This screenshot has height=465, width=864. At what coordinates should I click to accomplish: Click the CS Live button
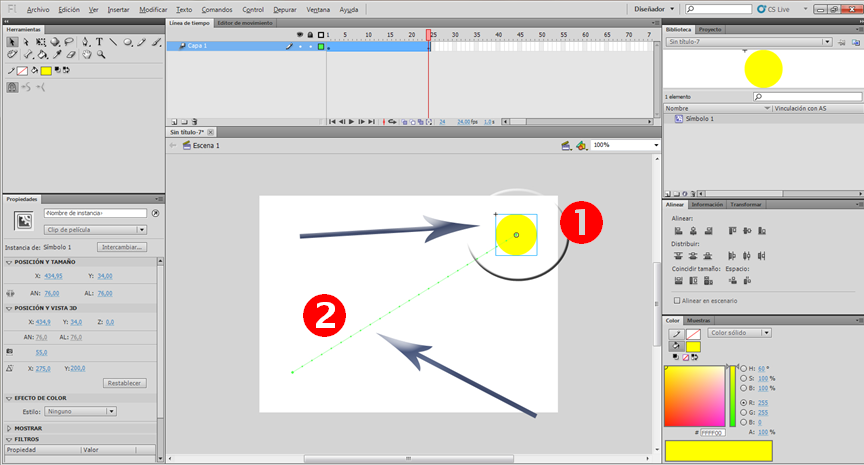pos(774,9)
